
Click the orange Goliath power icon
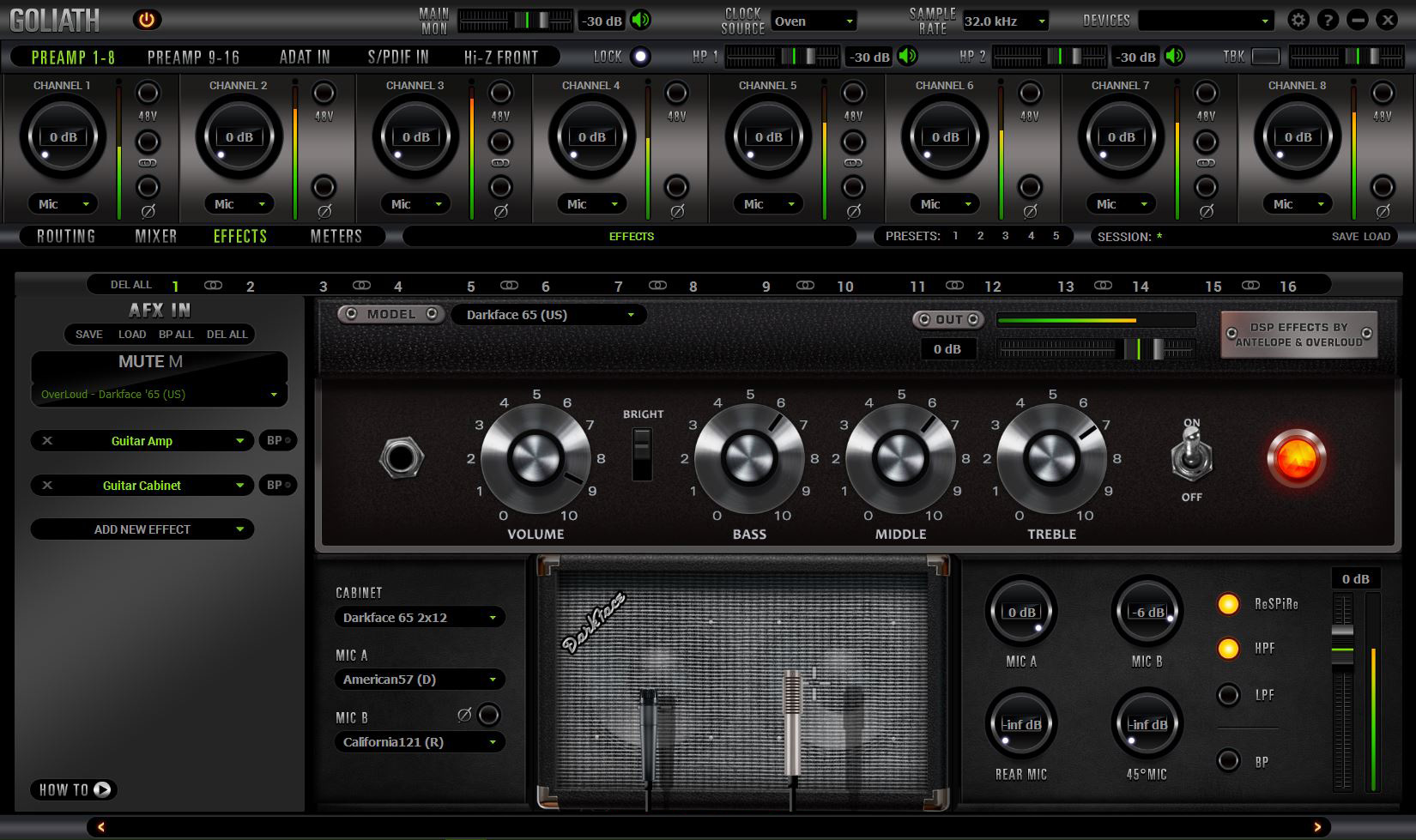pyautogui.click(x=147, y=19)
